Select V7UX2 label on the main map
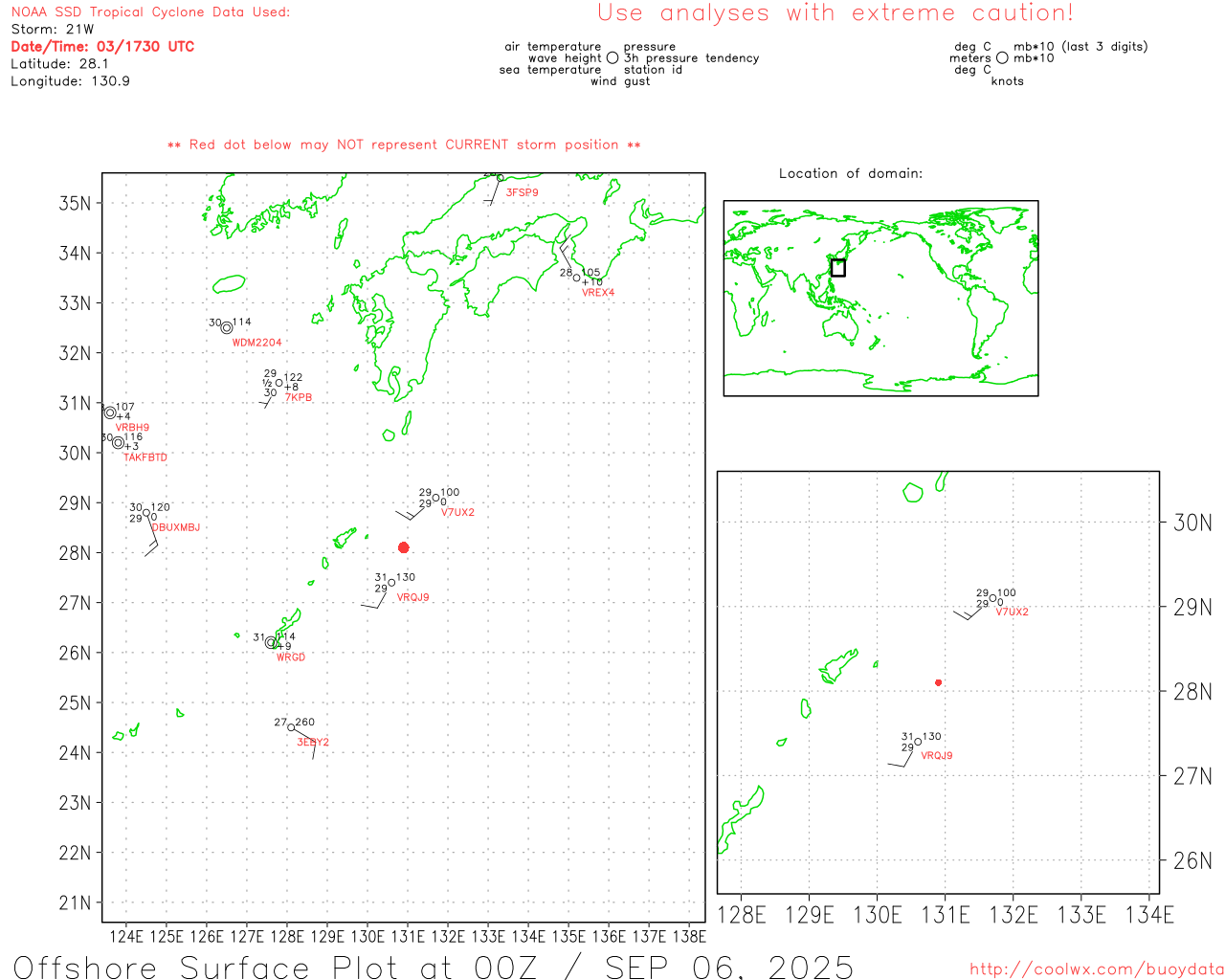1225x980 pixels. coord(457,513)
